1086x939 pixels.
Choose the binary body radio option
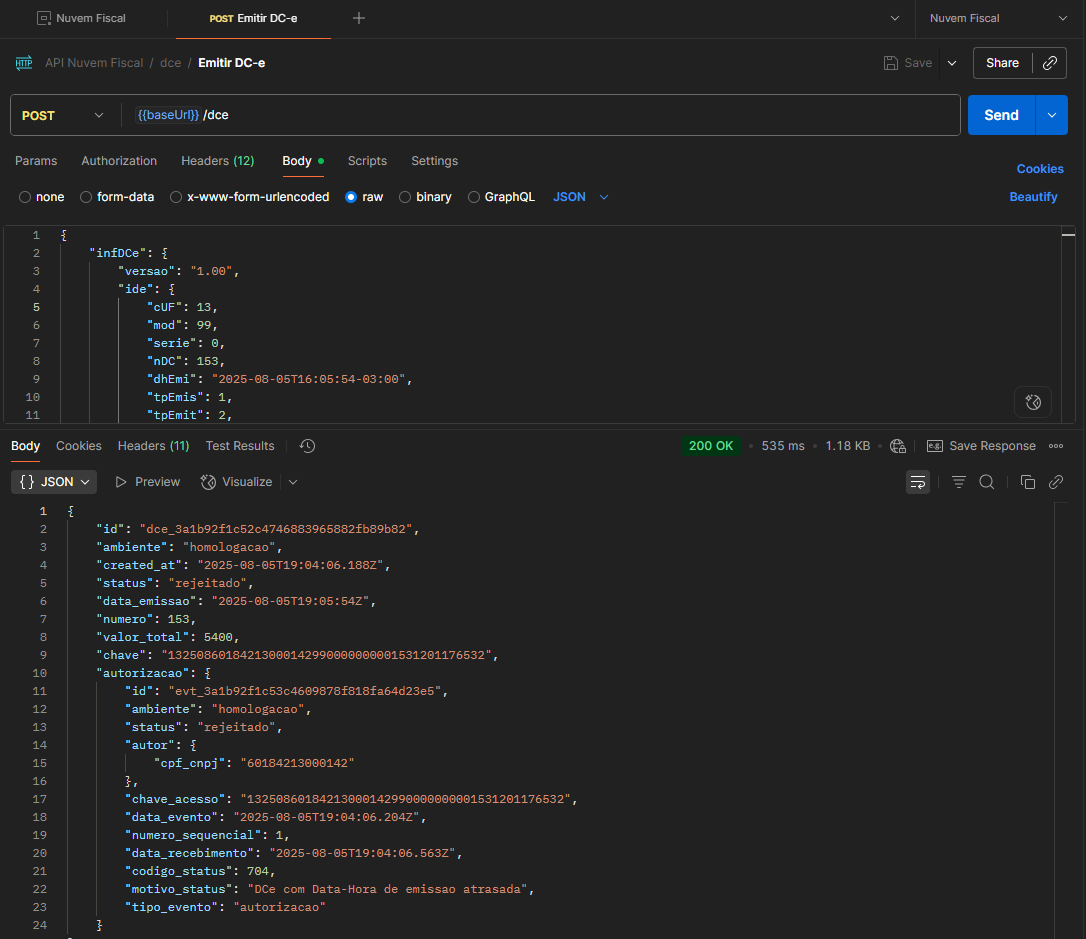pos(406,197)
